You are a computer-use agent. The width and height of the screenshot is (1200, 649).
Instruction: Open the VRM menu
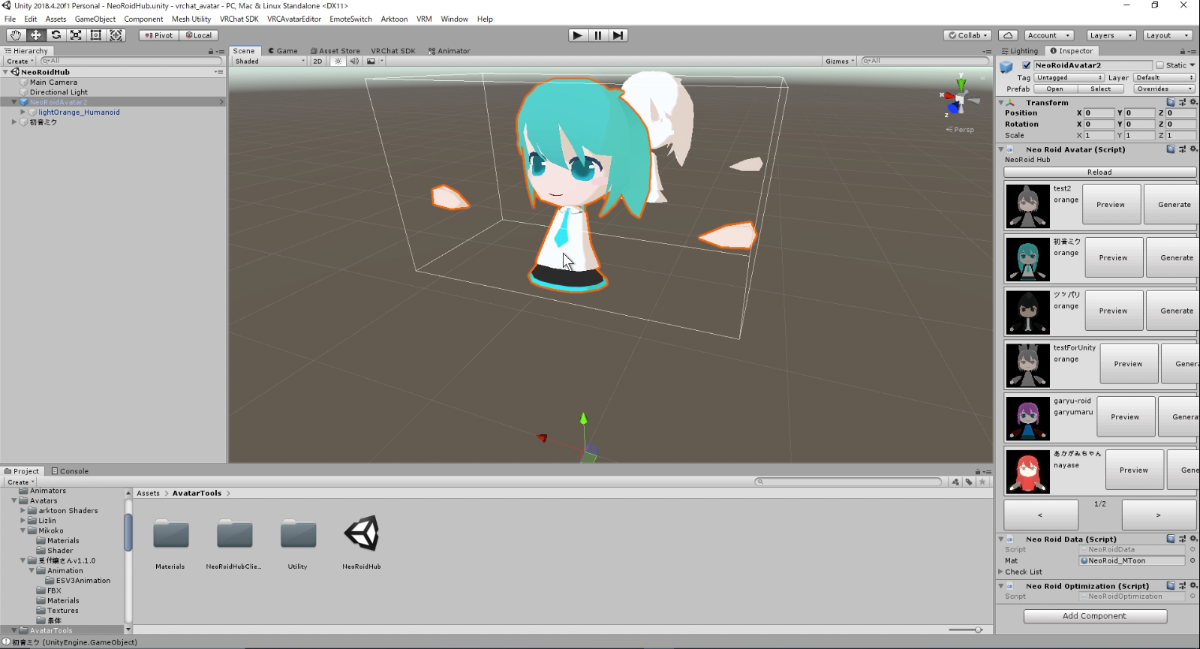coord(424,19)
